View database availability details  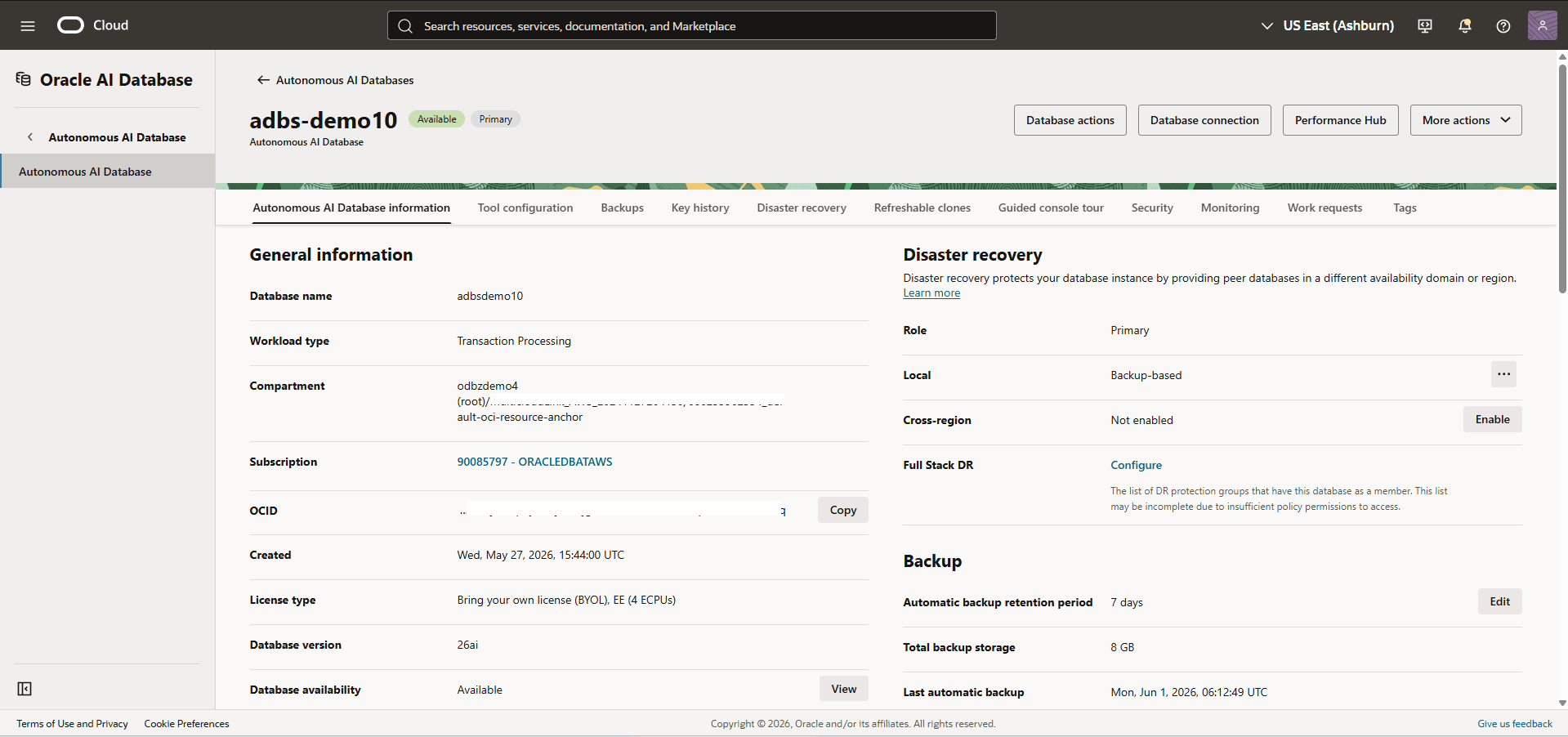pos(843,689)
